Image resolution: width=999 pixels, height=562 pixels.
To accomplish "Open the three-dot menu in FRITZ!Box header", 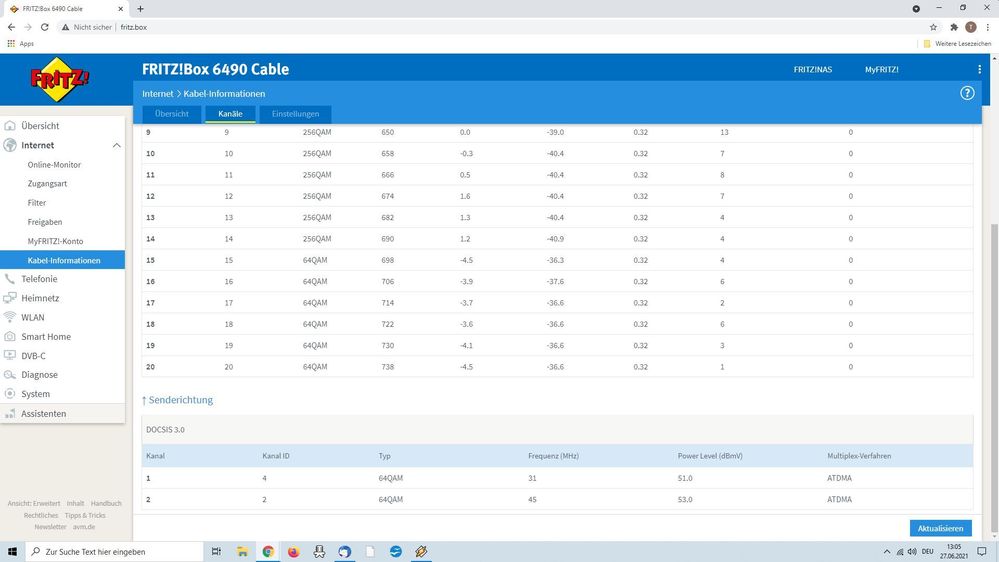I will [979, 69].
